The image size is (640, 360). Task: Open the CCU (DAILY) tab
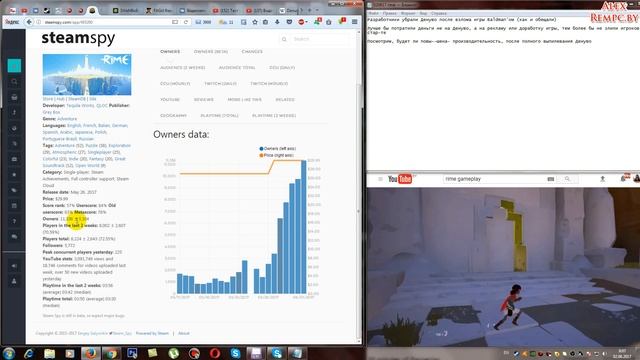point(282,68)
